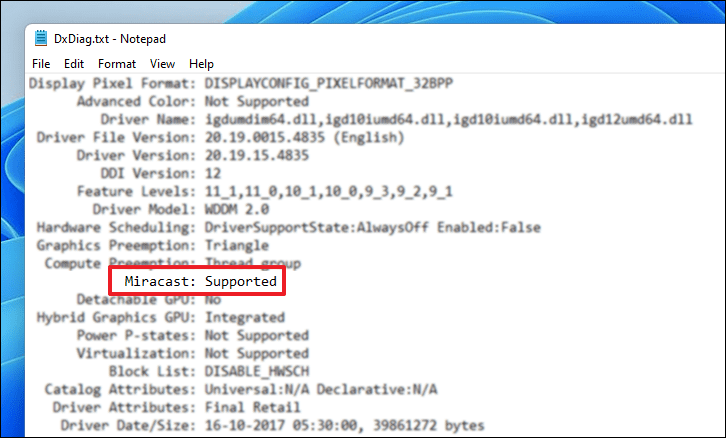The image size is (726, 438).
Task: Click the Driver Name line with igdumdim64.dll
Action: [x=396, y=120]
